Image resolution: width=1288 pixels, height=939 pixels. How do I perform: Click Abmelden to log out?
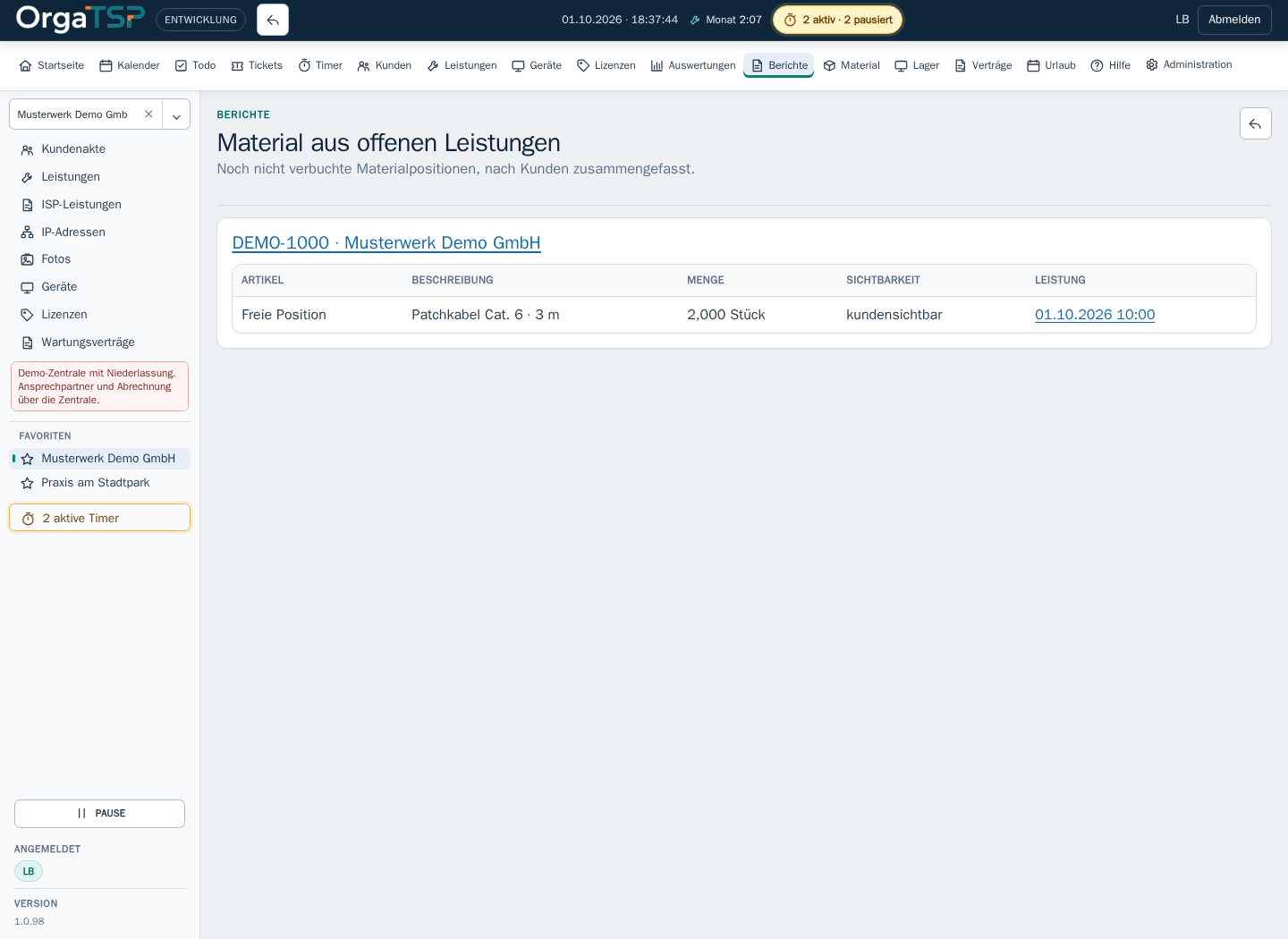(x=1234, y=20)
